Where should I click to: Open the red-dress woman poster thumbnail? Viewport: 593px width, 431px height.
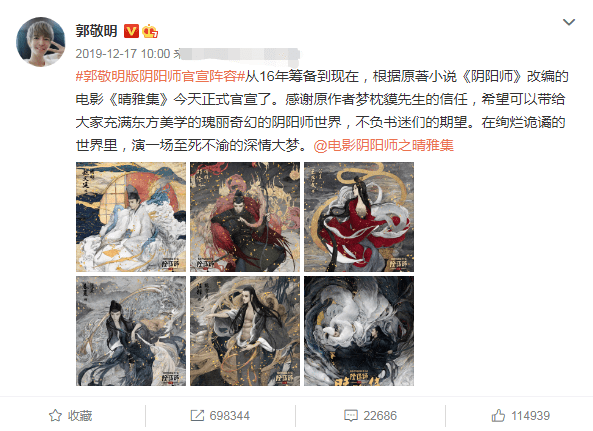pos(359,217)
